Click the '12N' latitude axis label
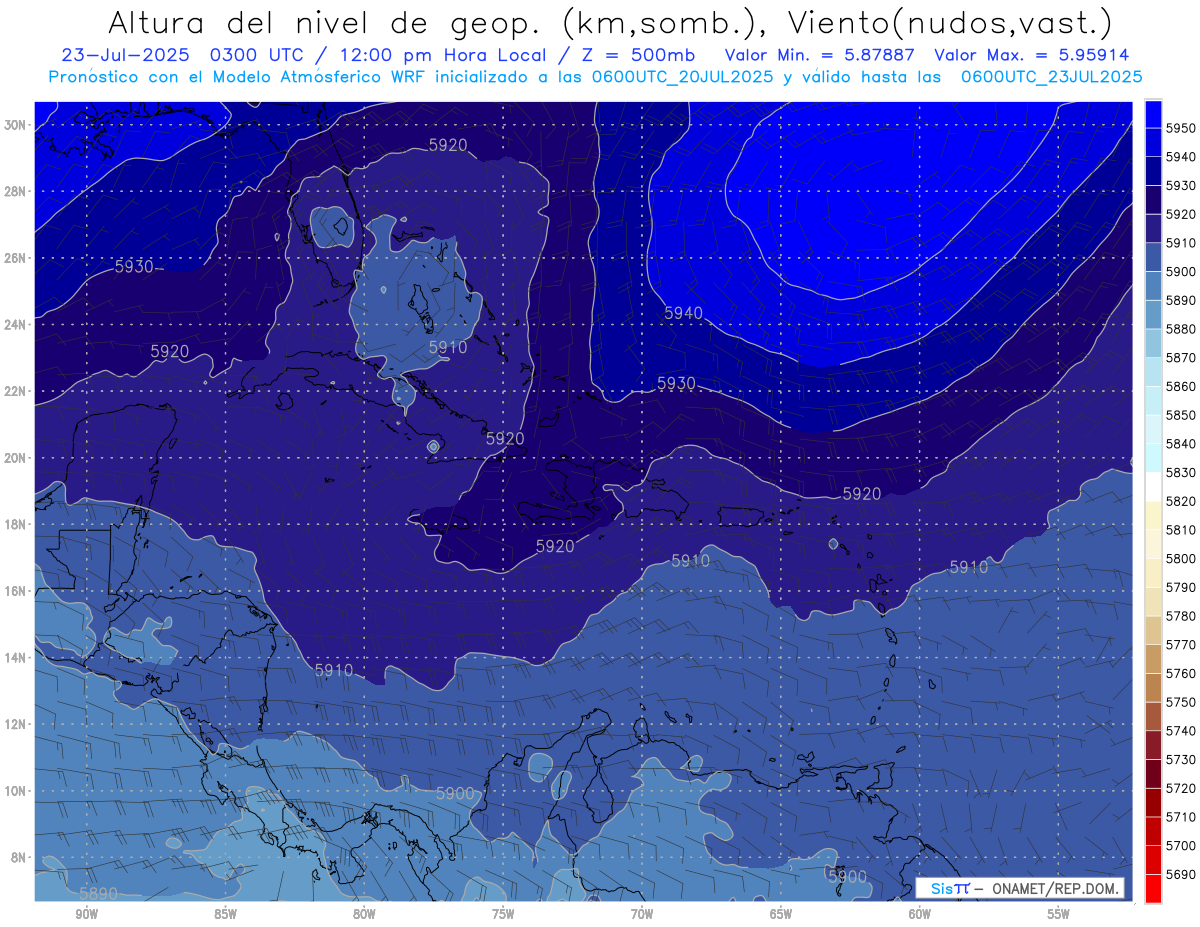The image size is (1200, 927). pos(17,724)
